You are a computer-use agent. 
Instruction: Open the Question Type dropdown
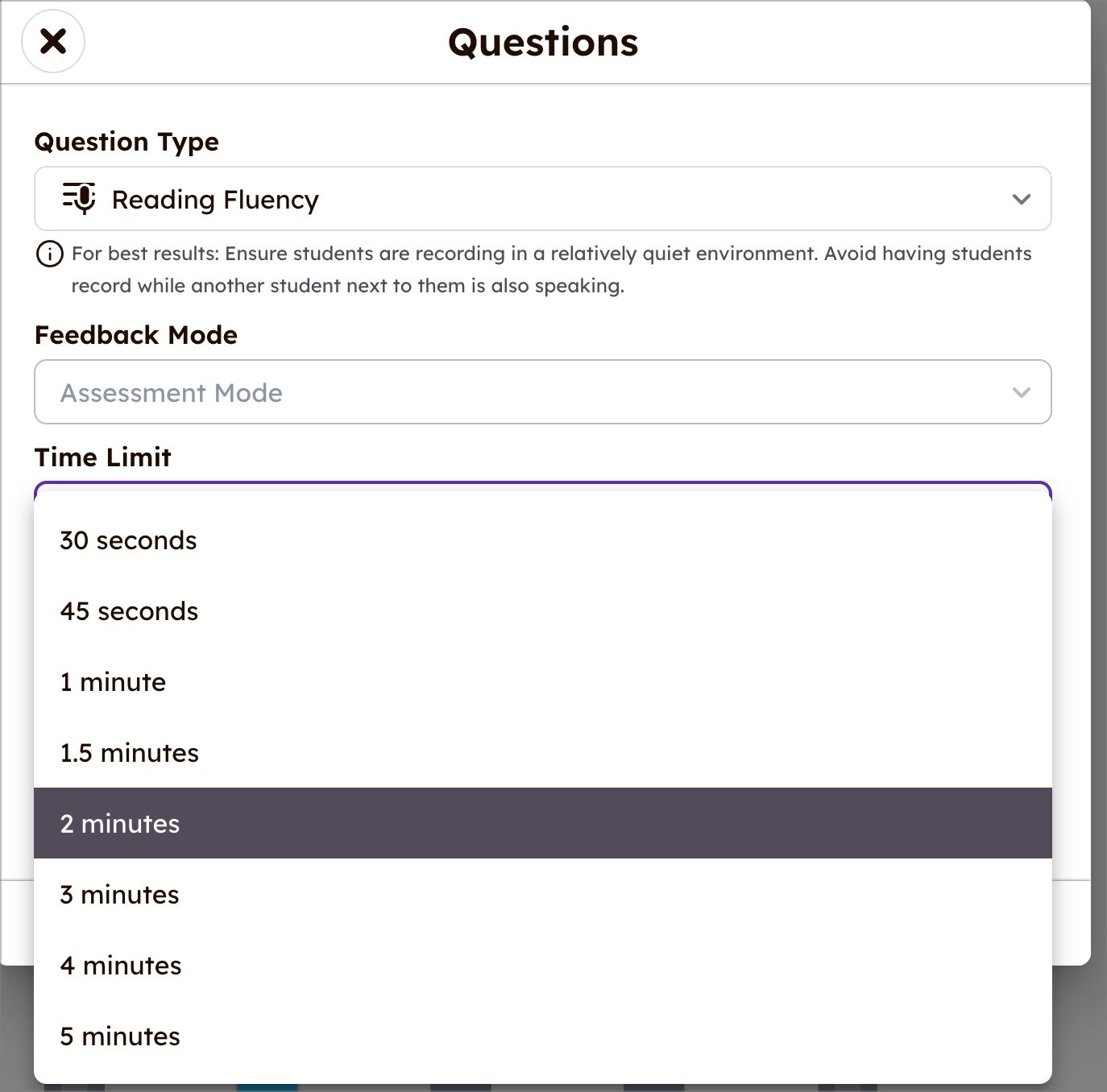tap(542, 198)
